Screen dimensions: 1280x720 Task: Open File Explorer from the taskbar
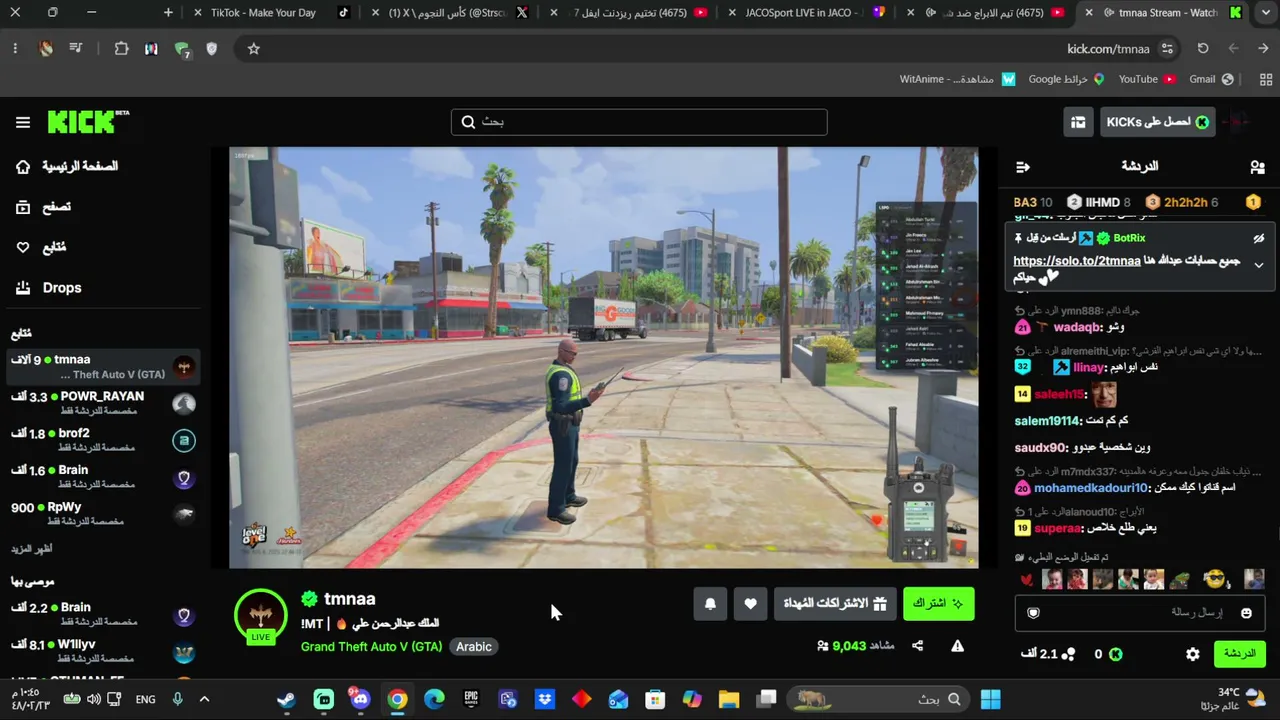coord(729,699)
